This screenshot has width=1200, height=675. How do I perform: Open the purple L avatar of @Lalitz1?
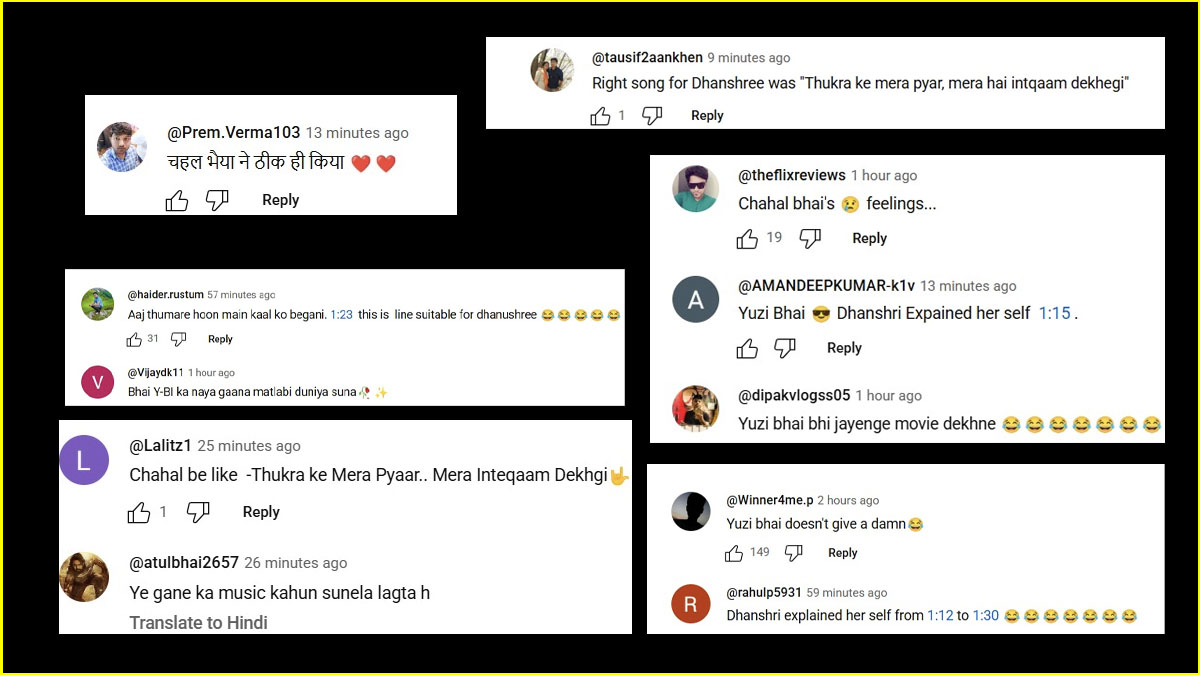point(84,460)
